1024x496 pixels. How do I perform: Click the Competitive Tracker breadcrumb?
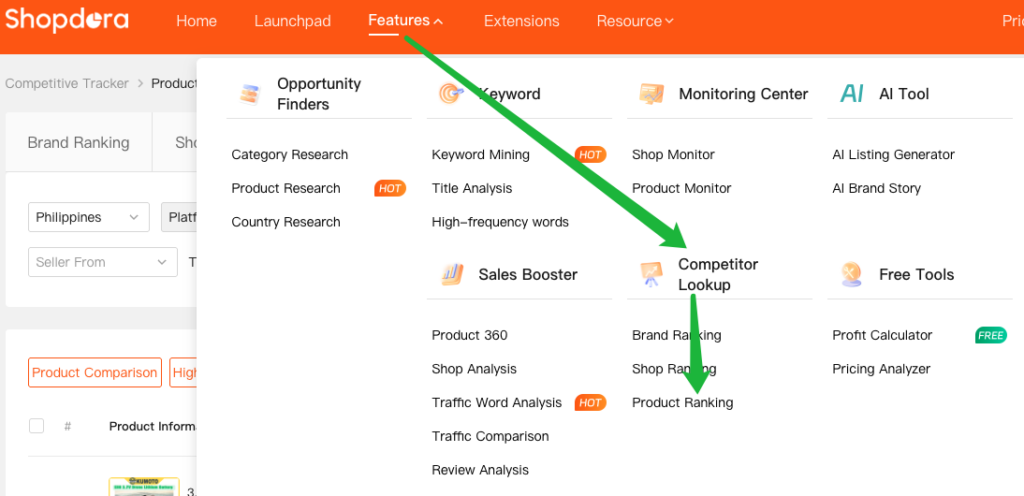(x=66, y=83)
